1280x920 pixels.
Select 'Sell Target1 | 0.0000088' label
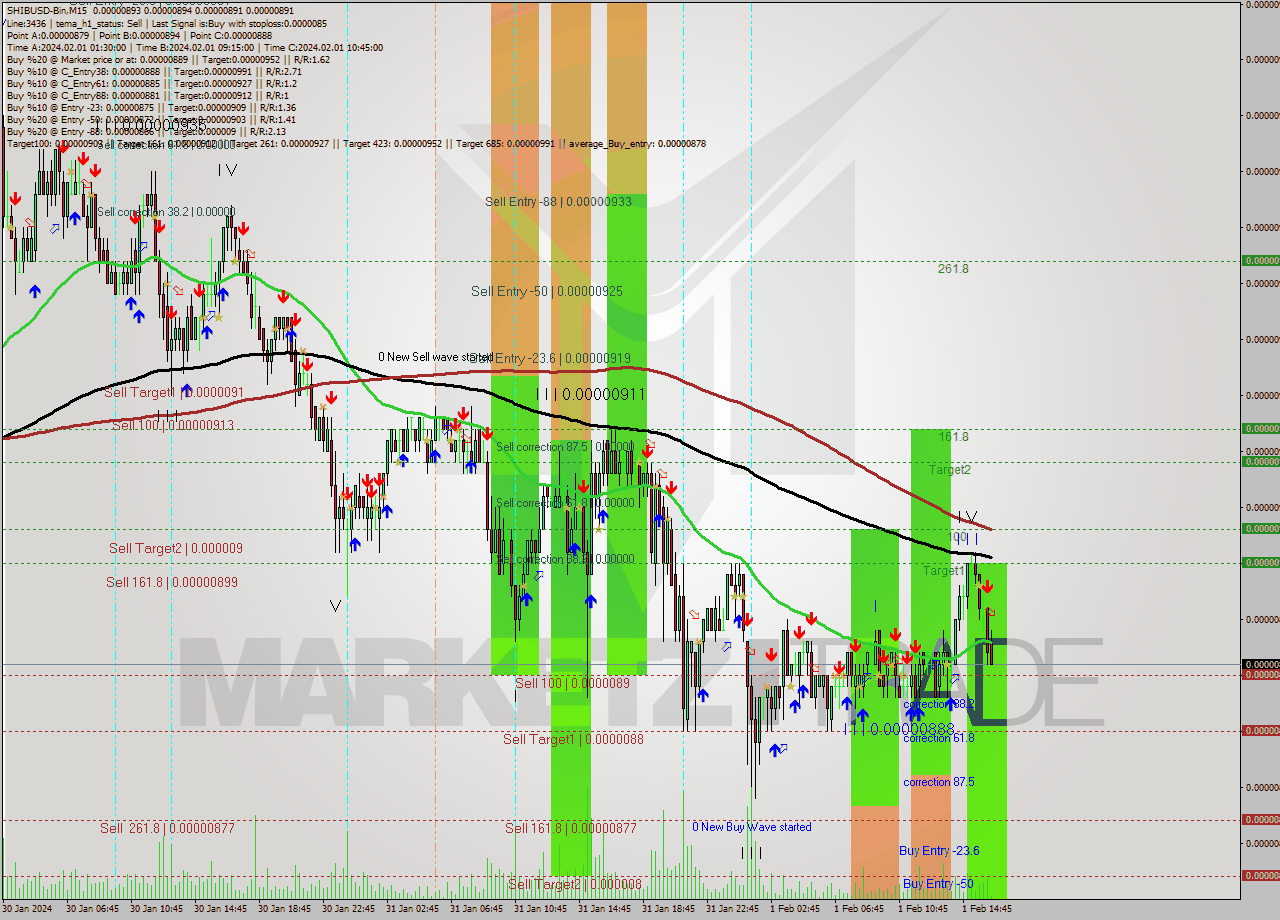click(x=573, y=739)
